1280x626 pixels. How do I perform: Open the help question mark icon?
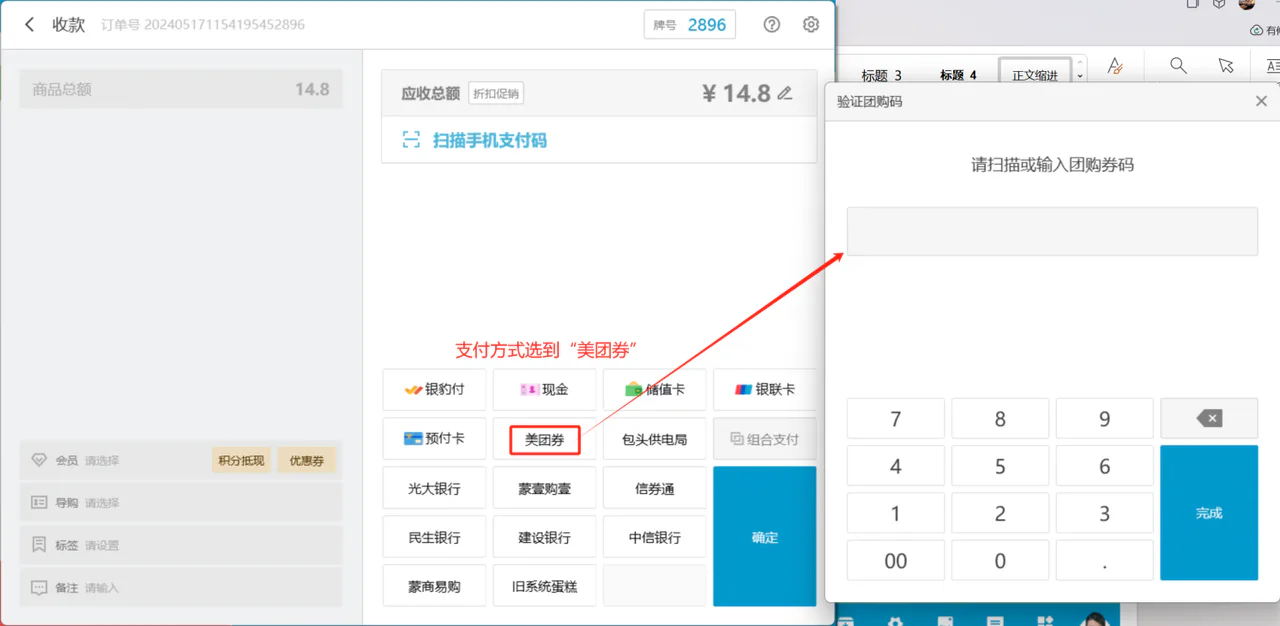[772, 25]
